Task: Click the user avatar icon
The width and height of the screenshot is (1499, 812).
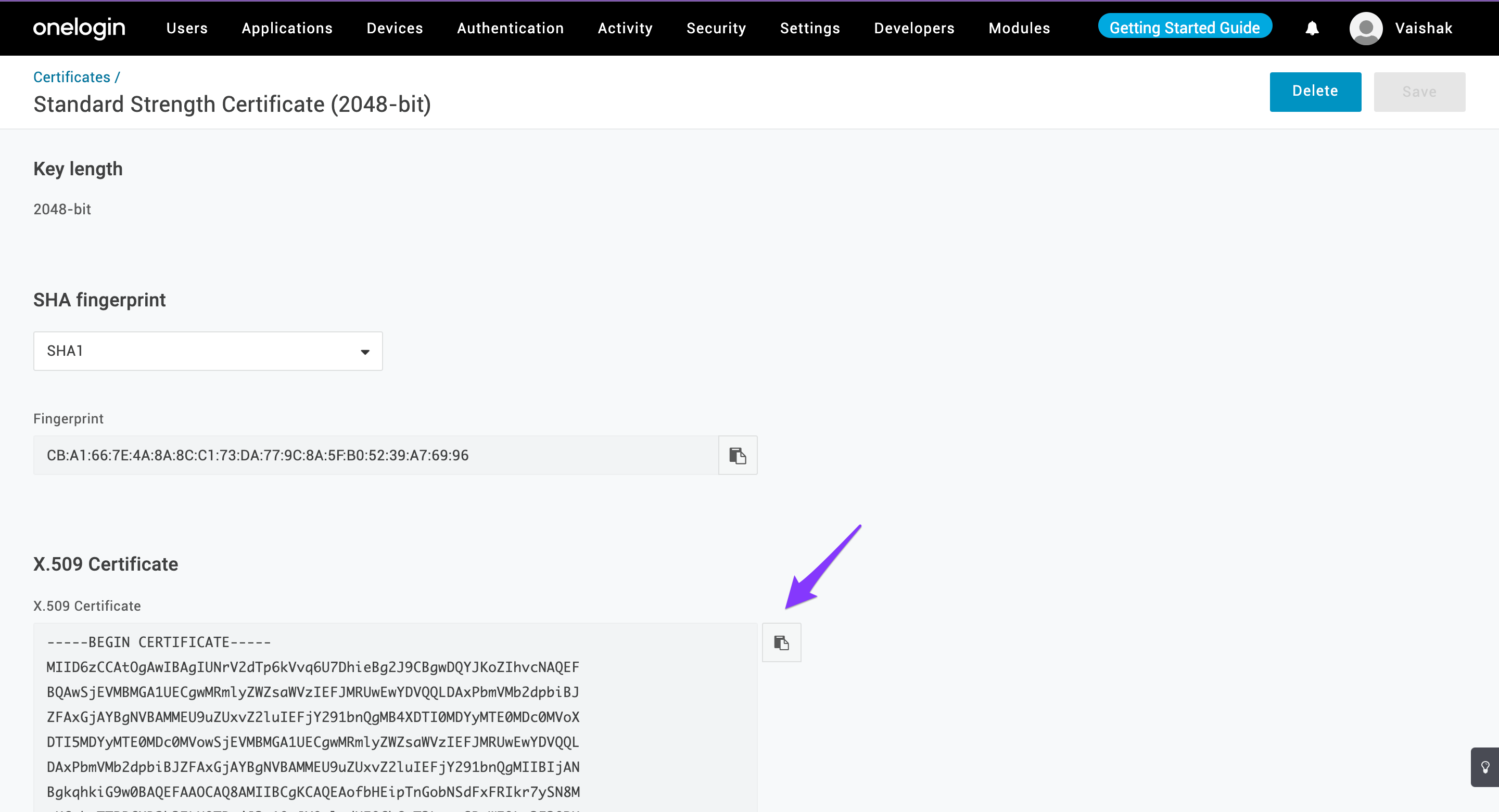Action: 1365,28
